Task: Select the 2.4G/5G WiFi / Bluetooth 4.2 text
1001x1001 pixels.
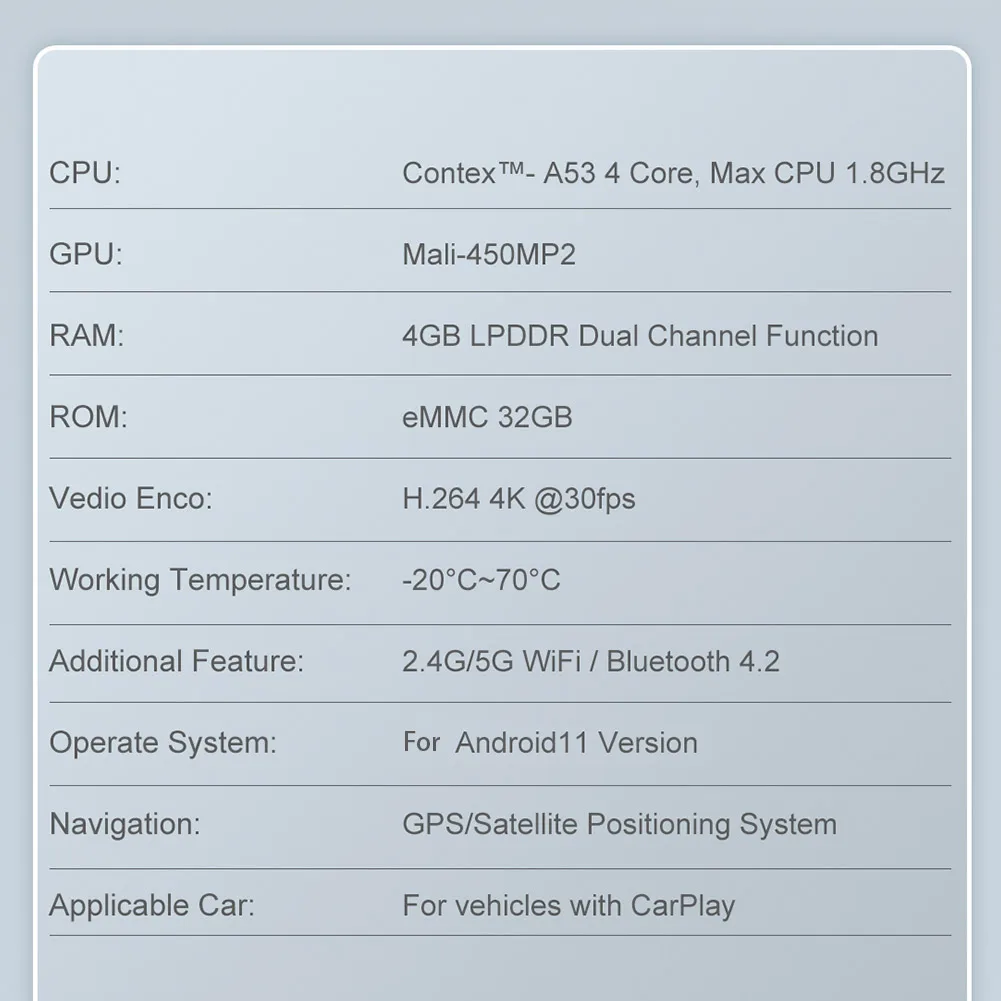Action: (590, 661)
